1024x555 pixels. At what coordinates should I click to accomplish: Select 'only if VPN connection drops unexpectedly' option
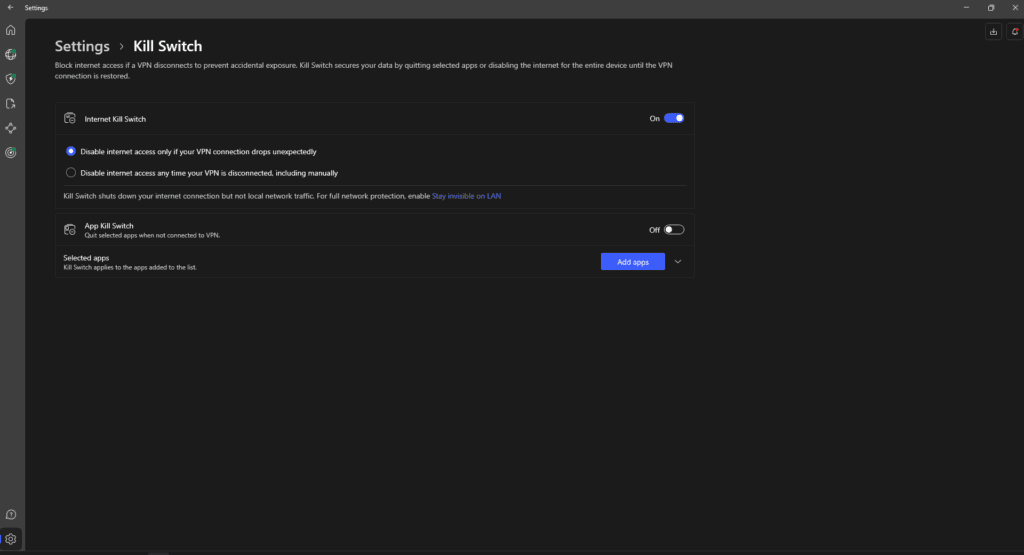[x=71, y=151]
